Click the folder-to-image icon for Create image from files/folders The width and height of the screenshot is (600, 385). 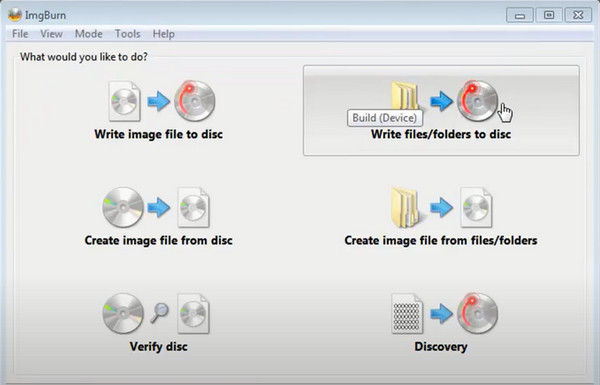[x=442, y=207]
